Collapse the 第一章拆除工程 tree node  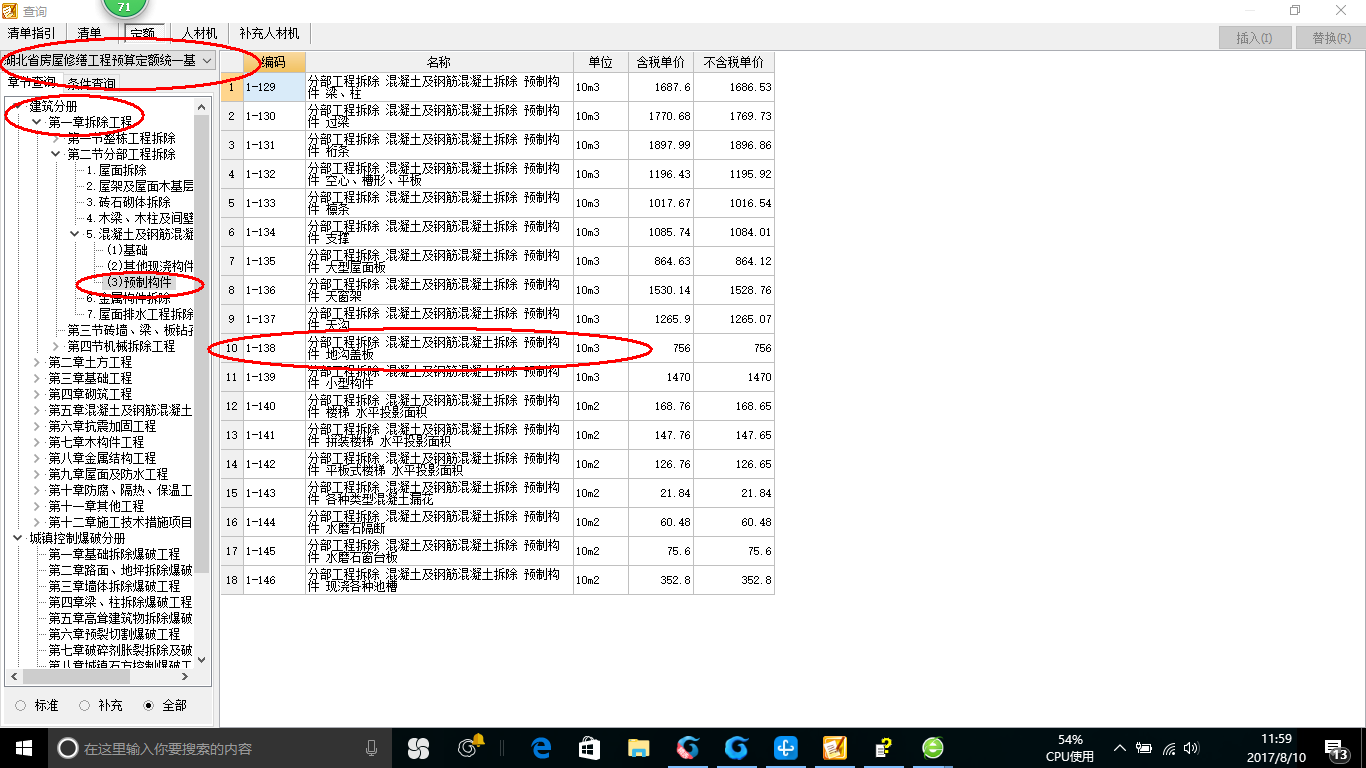point(37,122)
